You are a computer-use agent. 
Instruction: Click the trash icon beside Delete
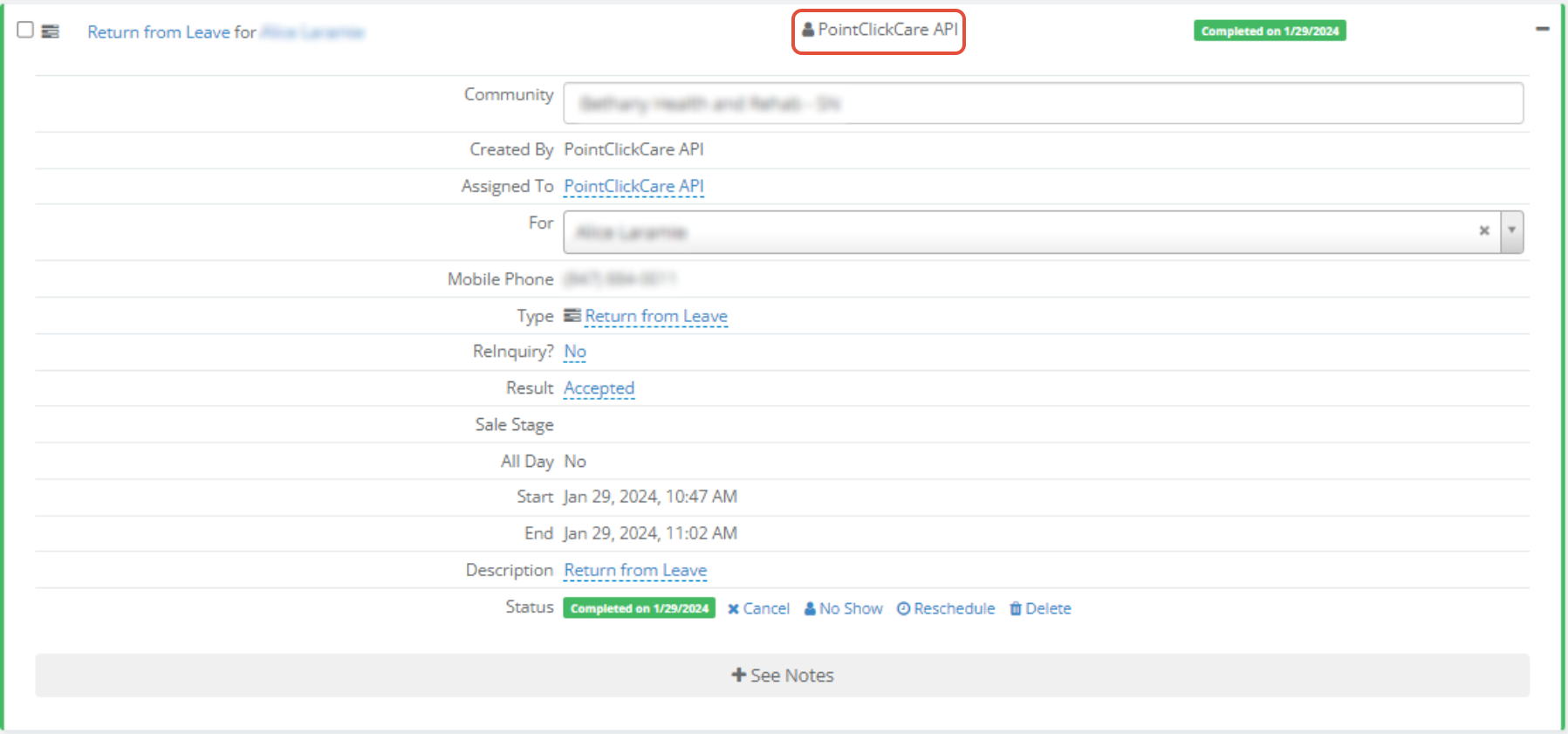1016,608
